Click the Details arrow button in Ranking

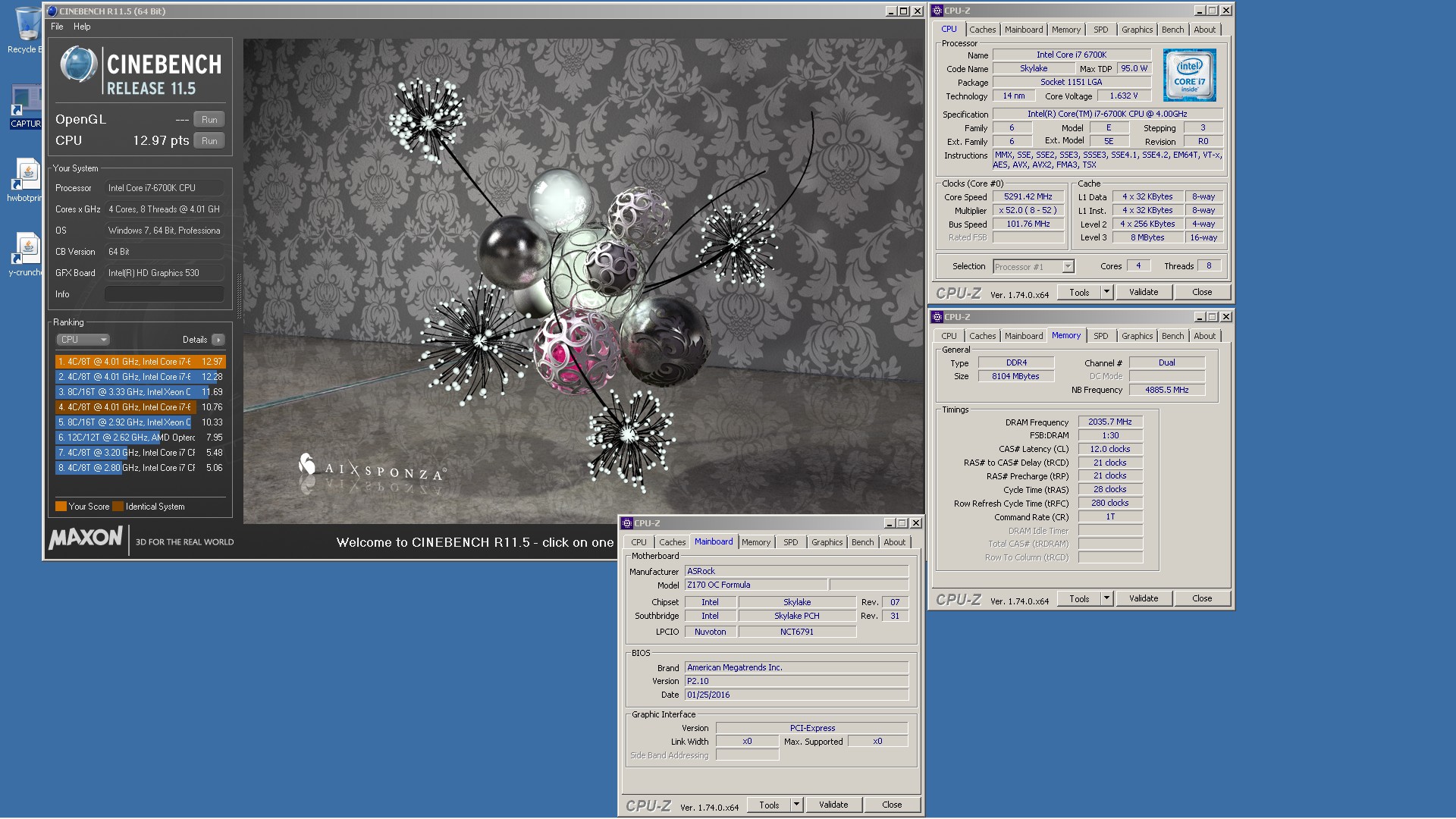click(x=218, y=340)
